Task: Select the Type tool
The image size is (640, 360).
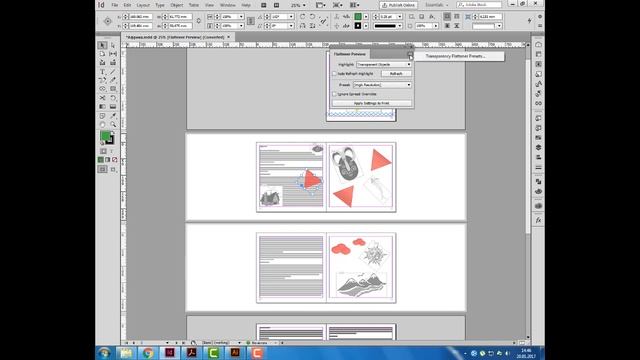Action: (x=102, y=72)
